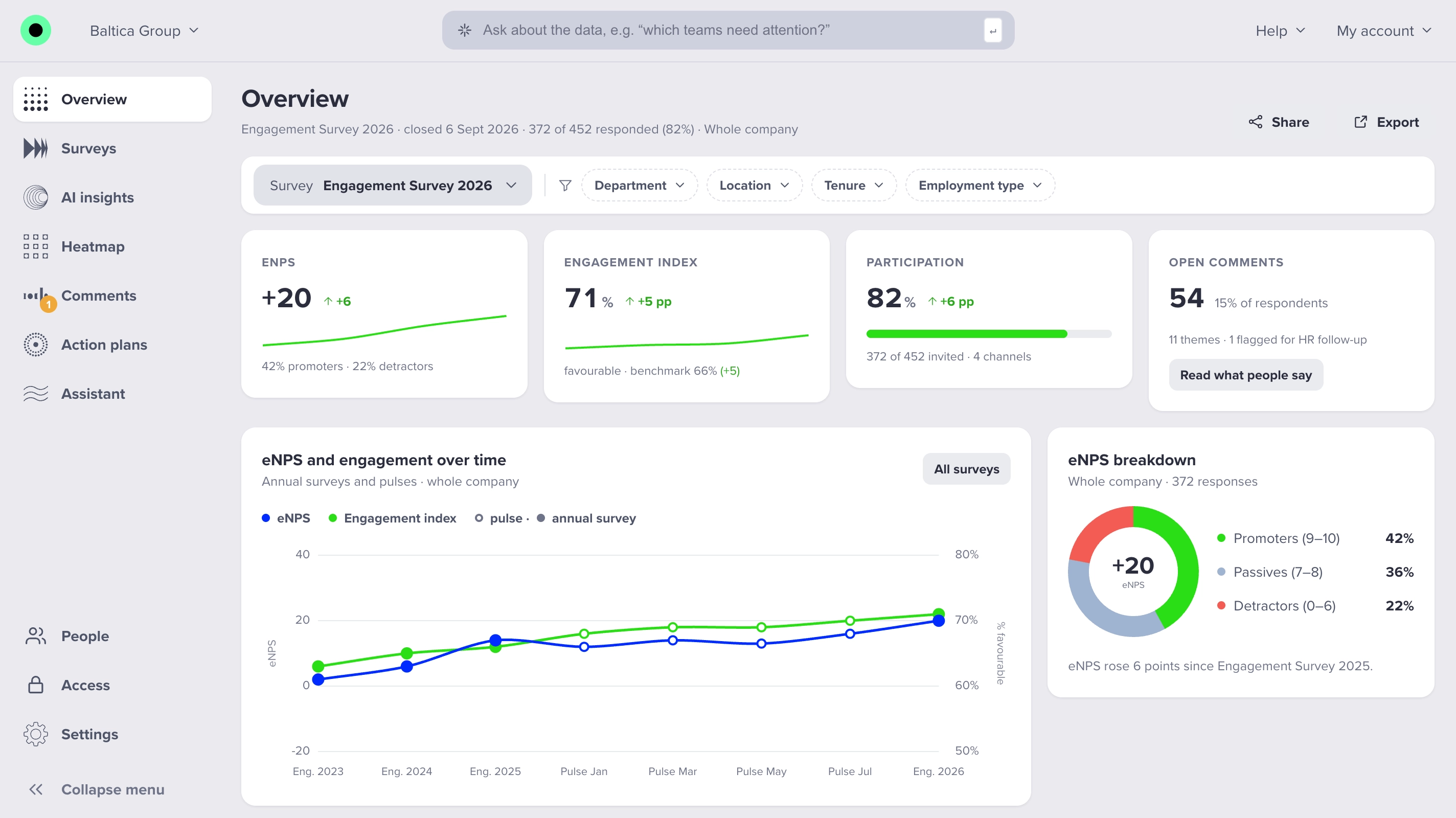Open the Heatmap section
Image resolution: width=1456 pixels, height=818 pixels.
(x=112, y=246)
